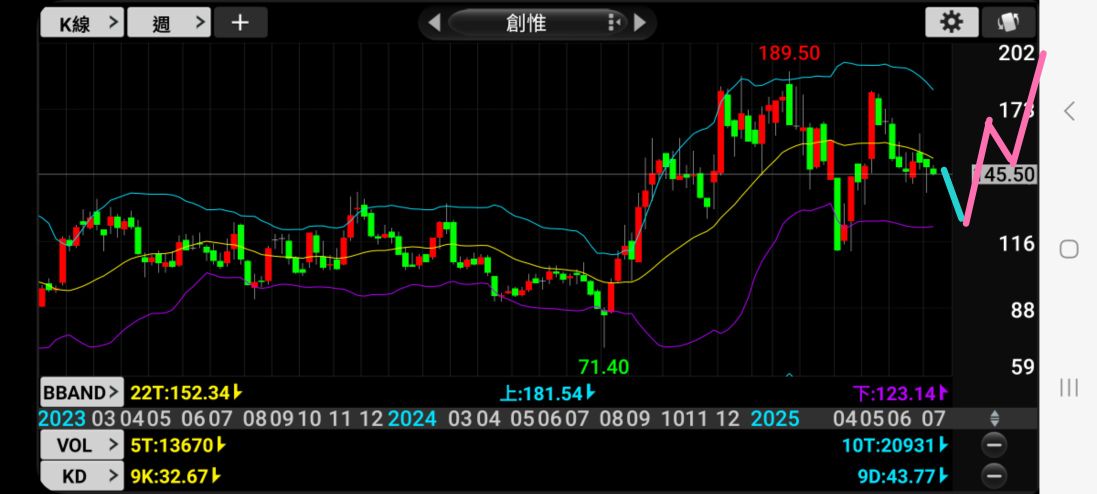Open the BBAND indicator selector
Image resolution: width=1097 pixels, height=494 pixels.
(82, 393)
